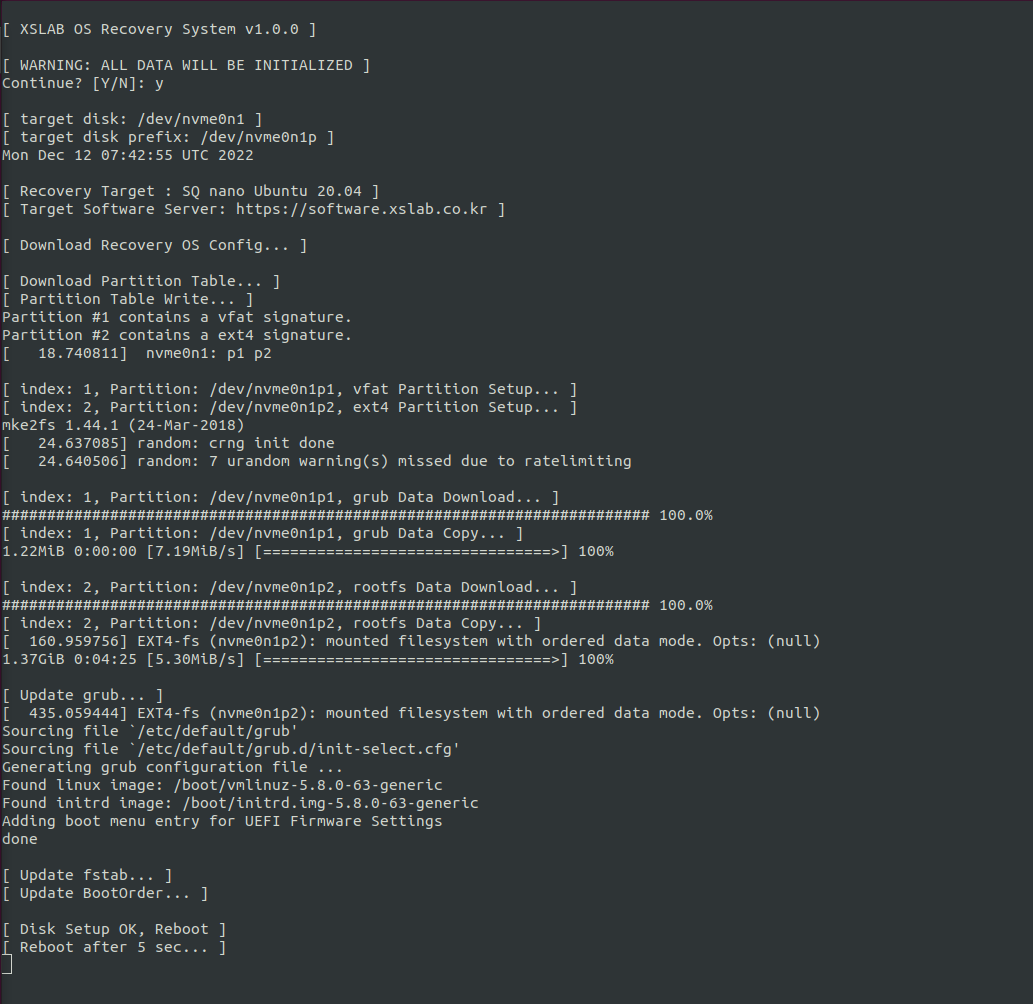Click the target disk /dev/nvme0n1 line

[132, 119]
